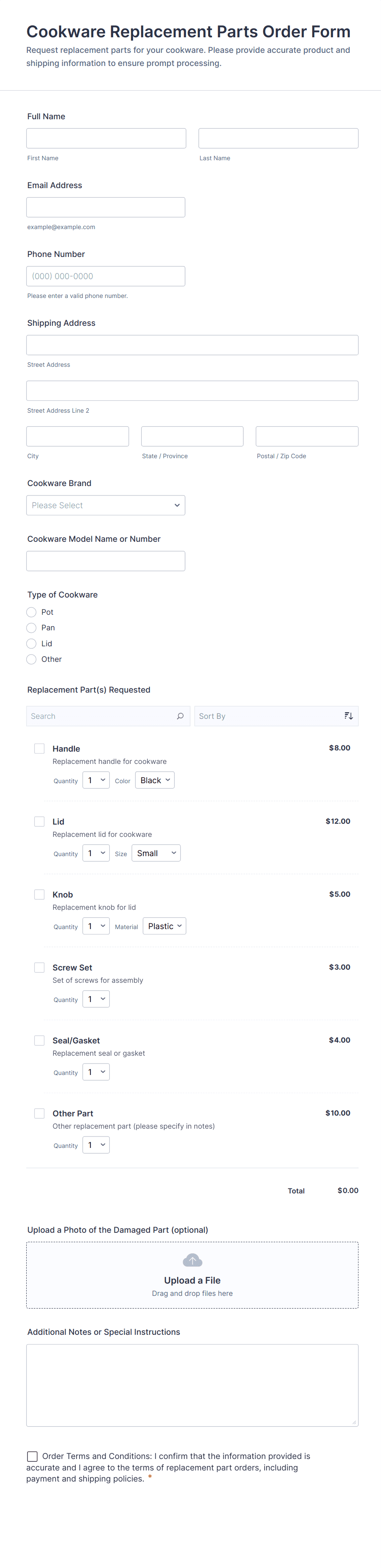Focus the First Name field
The width and height of the screenshot is (381, 1568).
(107, 138)
